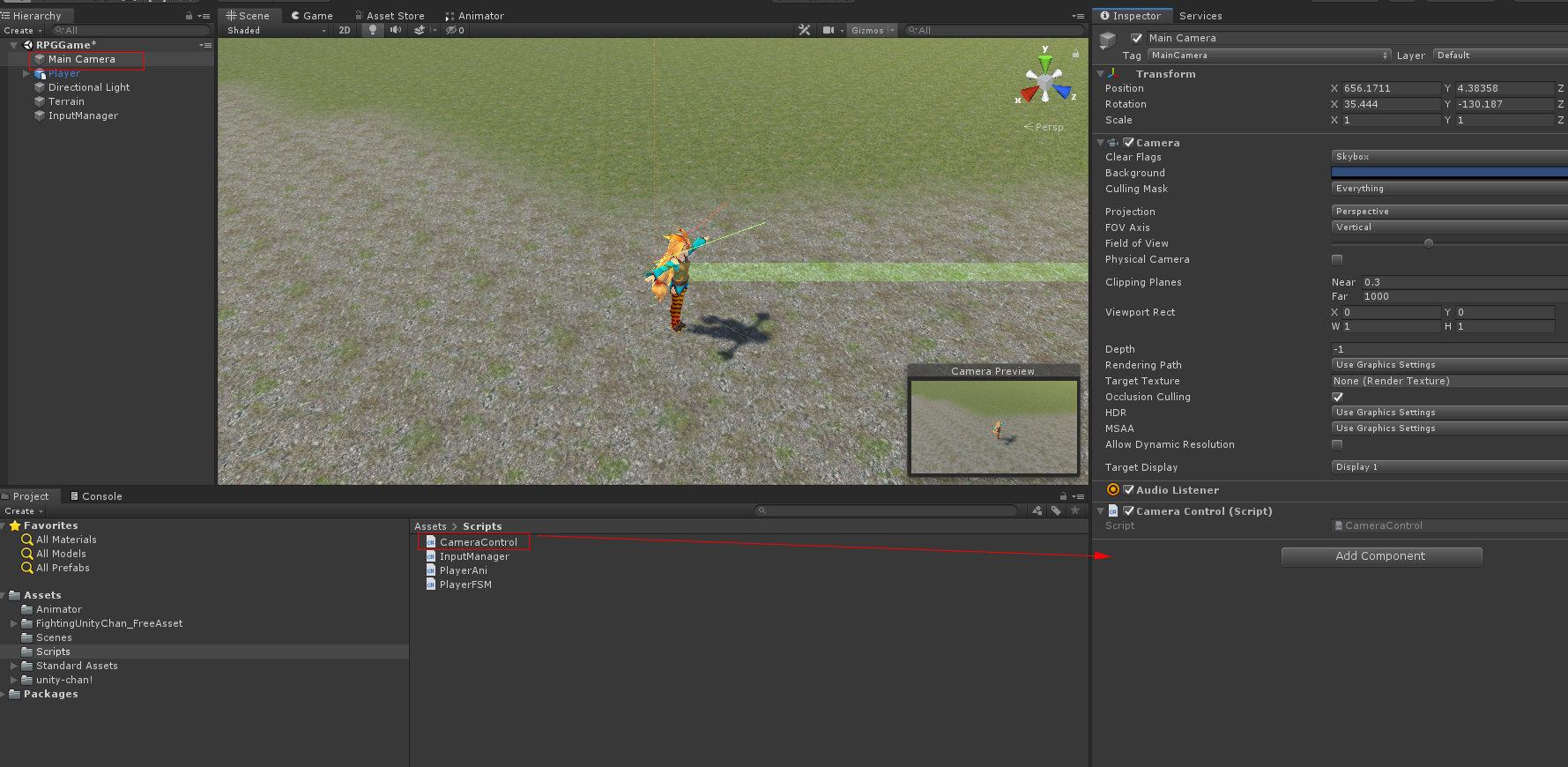The height and width of the screenshot is (767, 1568).
Task: Disable the Camera component checkbox
Action: [x=1129, y=142]
